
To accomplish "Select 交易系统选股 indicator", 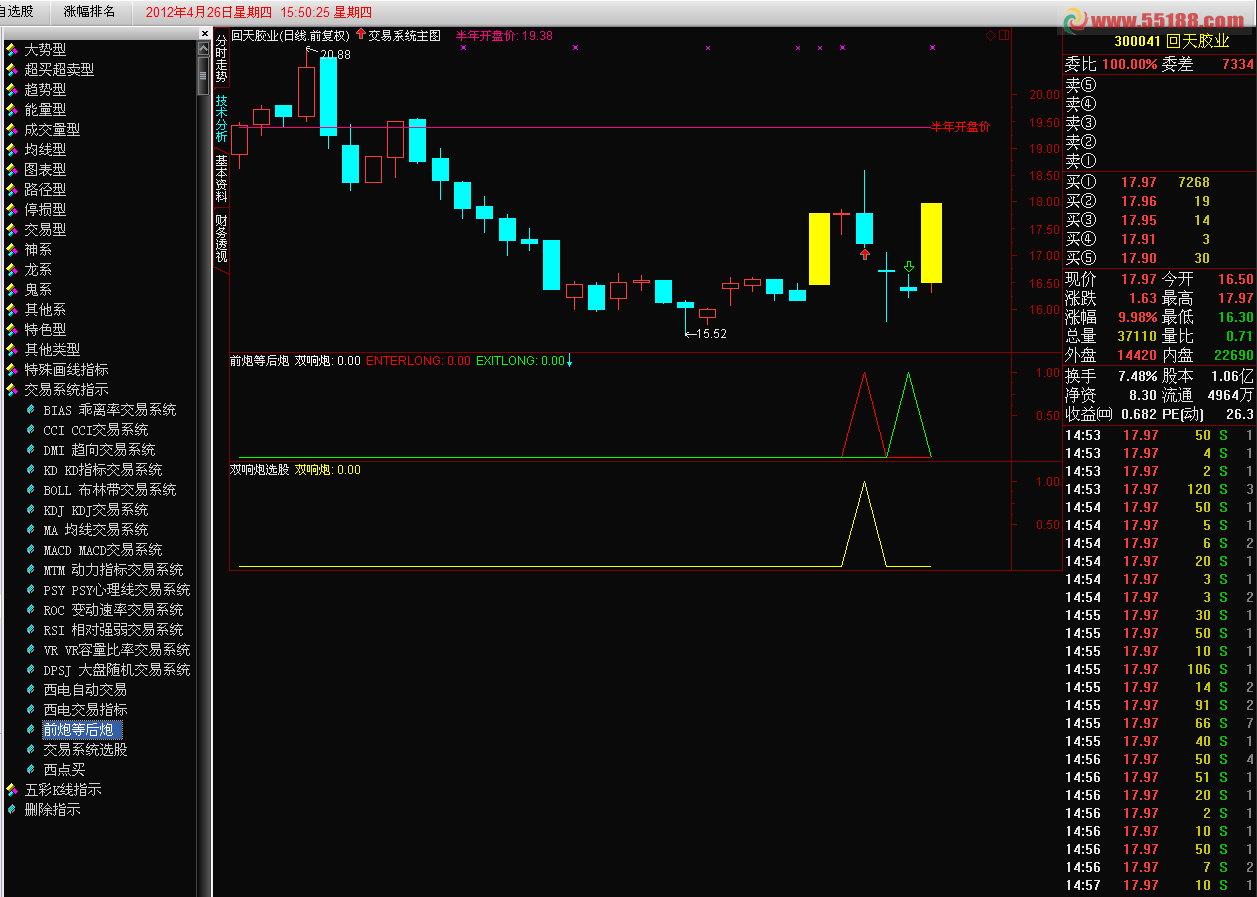I will 85,750.
